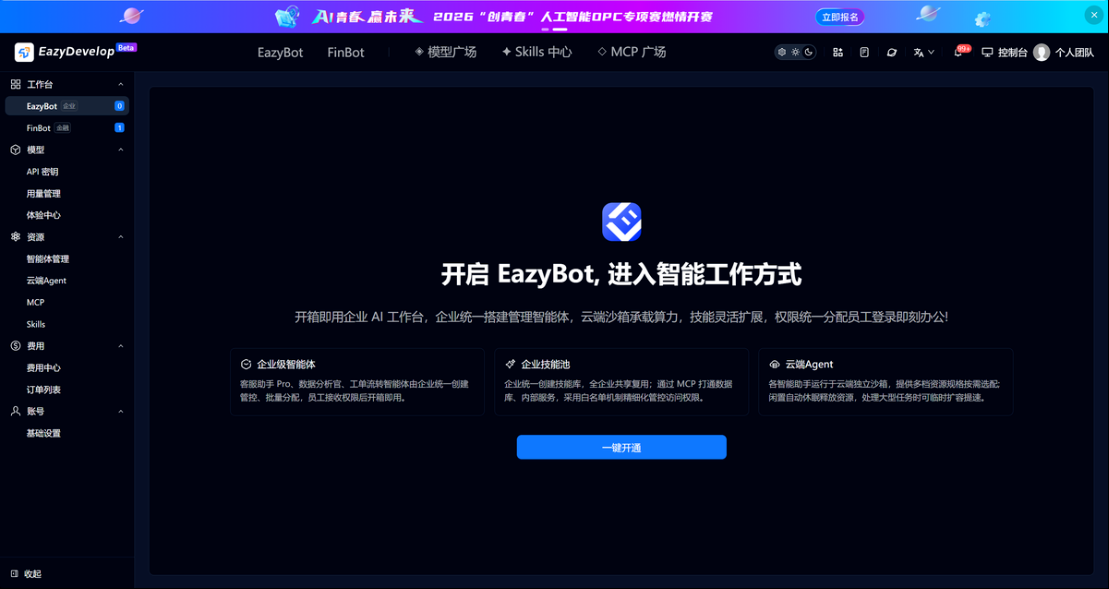Open the 控制台 console link
This screenshot has height=589, width=1109.
coord(1004,52)
